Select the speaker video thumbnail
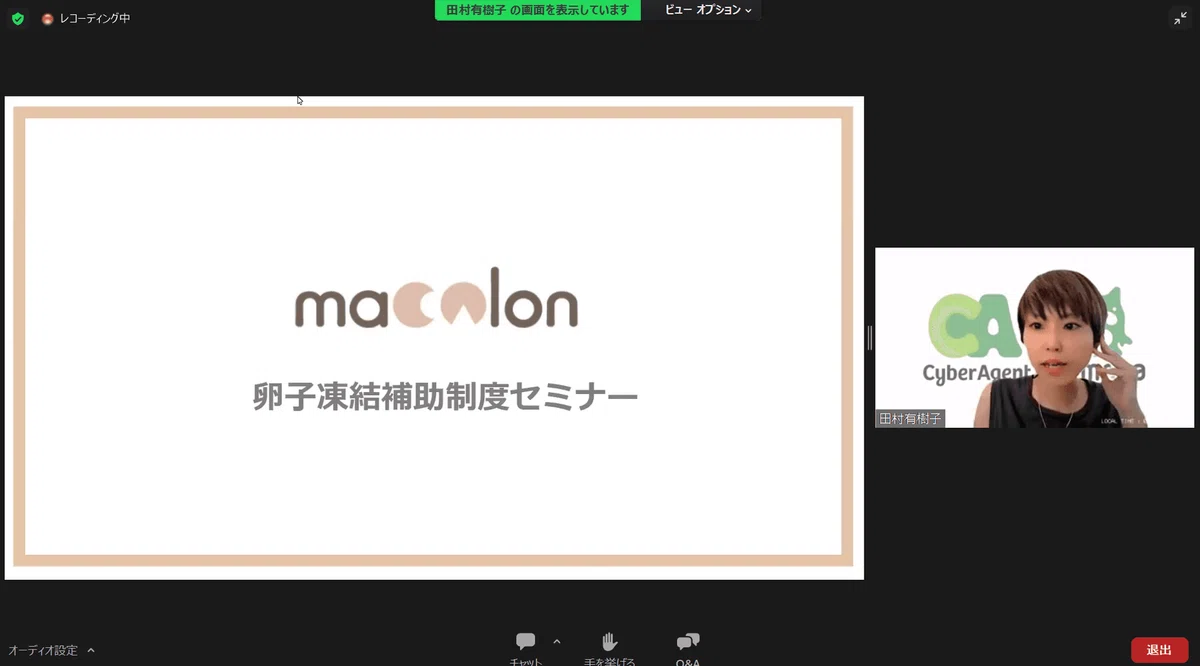Screen dimensions: 1200x666 [x=1034, y=338]
